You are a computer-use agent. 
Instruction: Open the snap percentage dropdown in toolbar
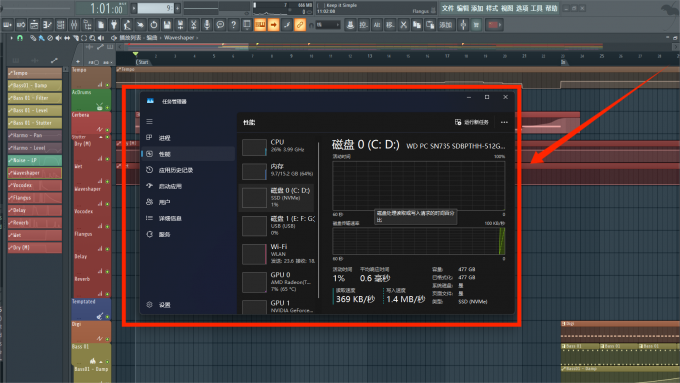point(327,25)
